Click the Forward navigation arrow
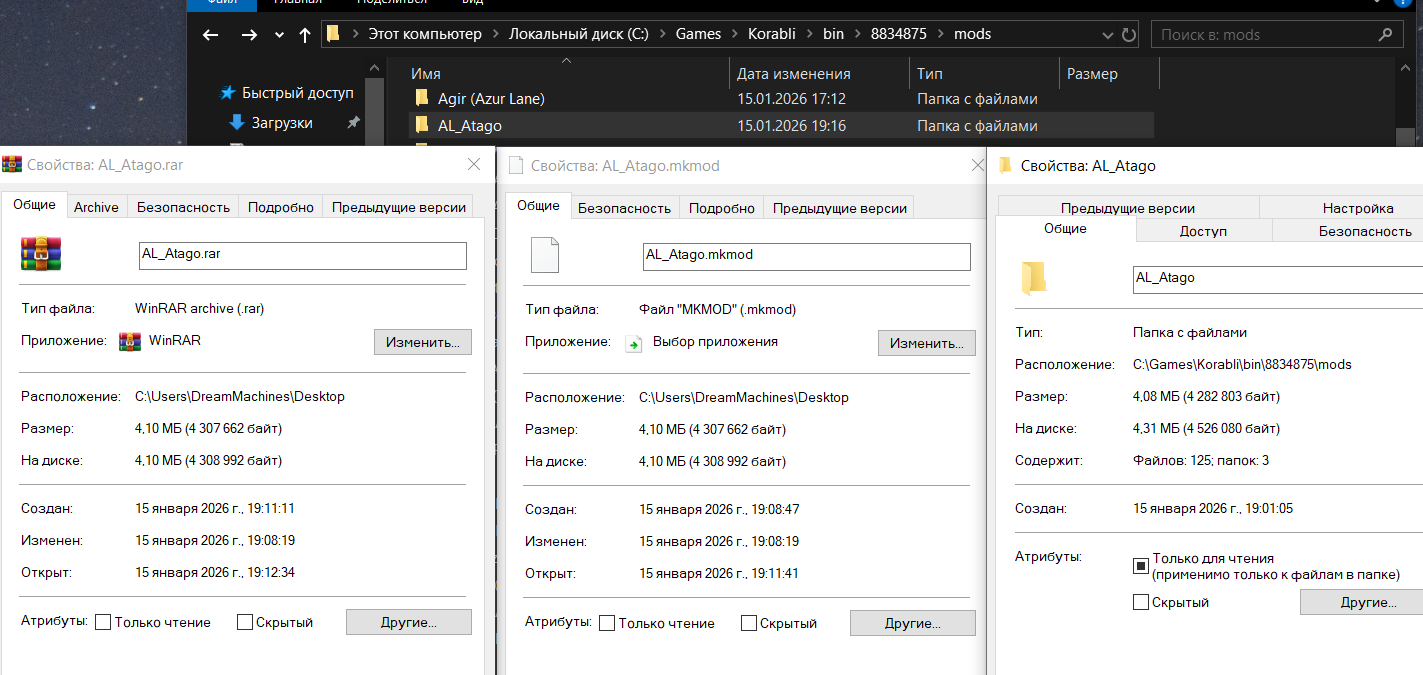The height and width of the screenshot is (675, 1423). coord(249,35)
